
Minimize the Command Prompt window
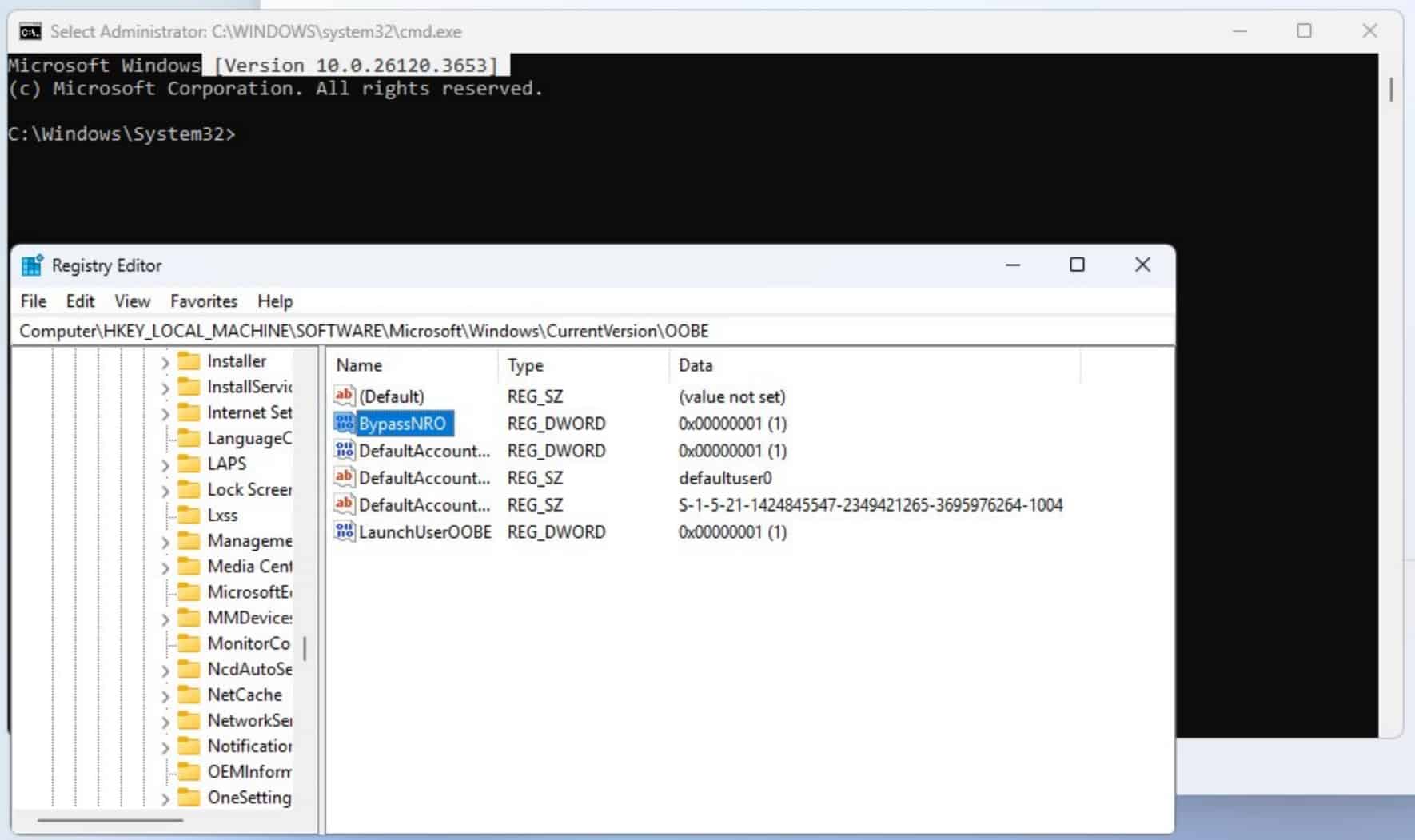(x=1240, y=31)
